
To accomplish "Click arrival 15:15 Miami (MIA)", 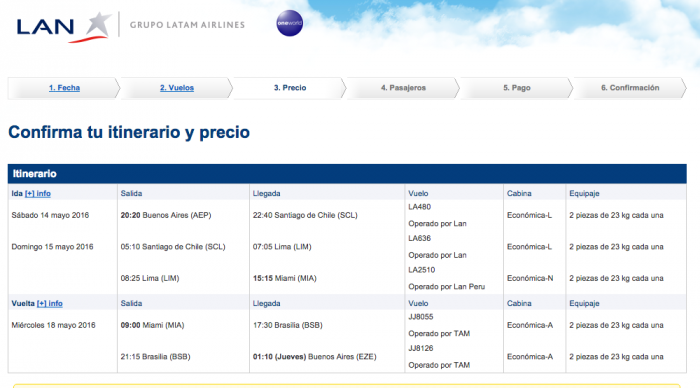I will click(x=284, y=278).
